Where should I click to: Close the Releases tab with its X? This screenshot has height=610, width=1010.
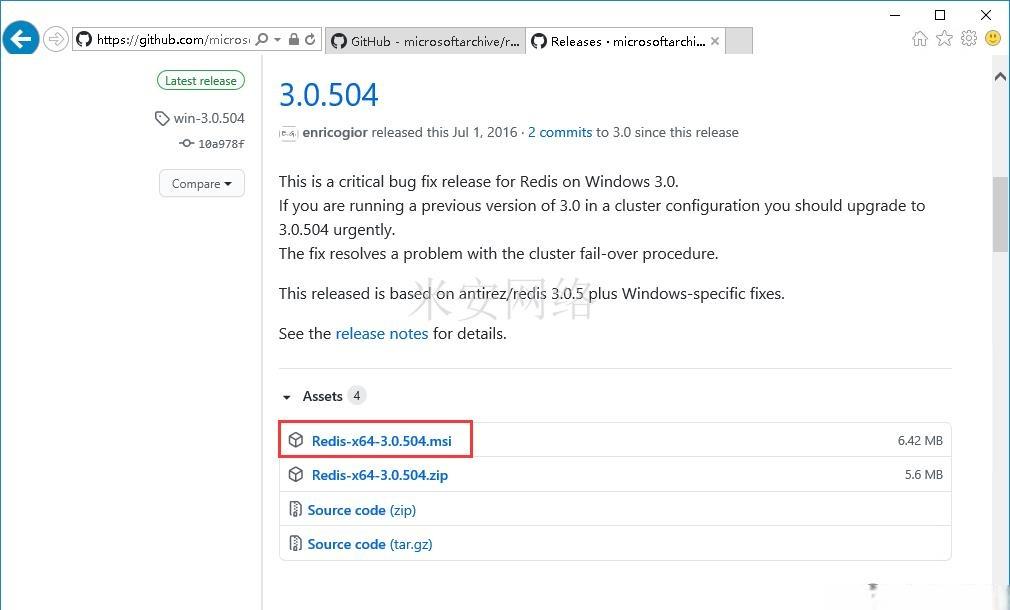tap(714, 41)
